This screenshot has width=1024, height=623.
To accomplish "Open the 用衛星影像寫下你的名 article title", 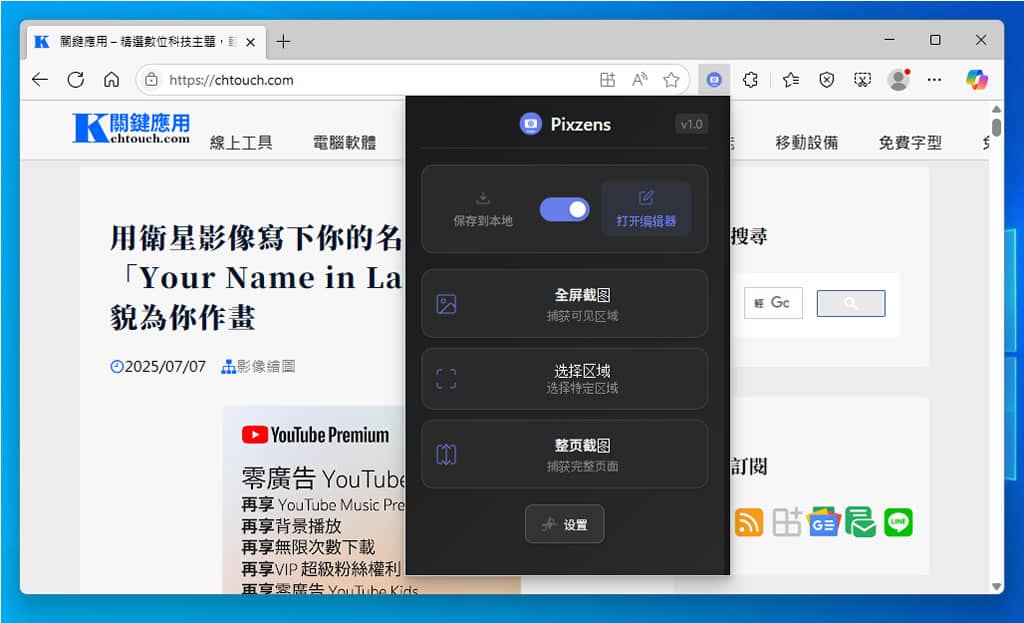I will pos(257,277).
